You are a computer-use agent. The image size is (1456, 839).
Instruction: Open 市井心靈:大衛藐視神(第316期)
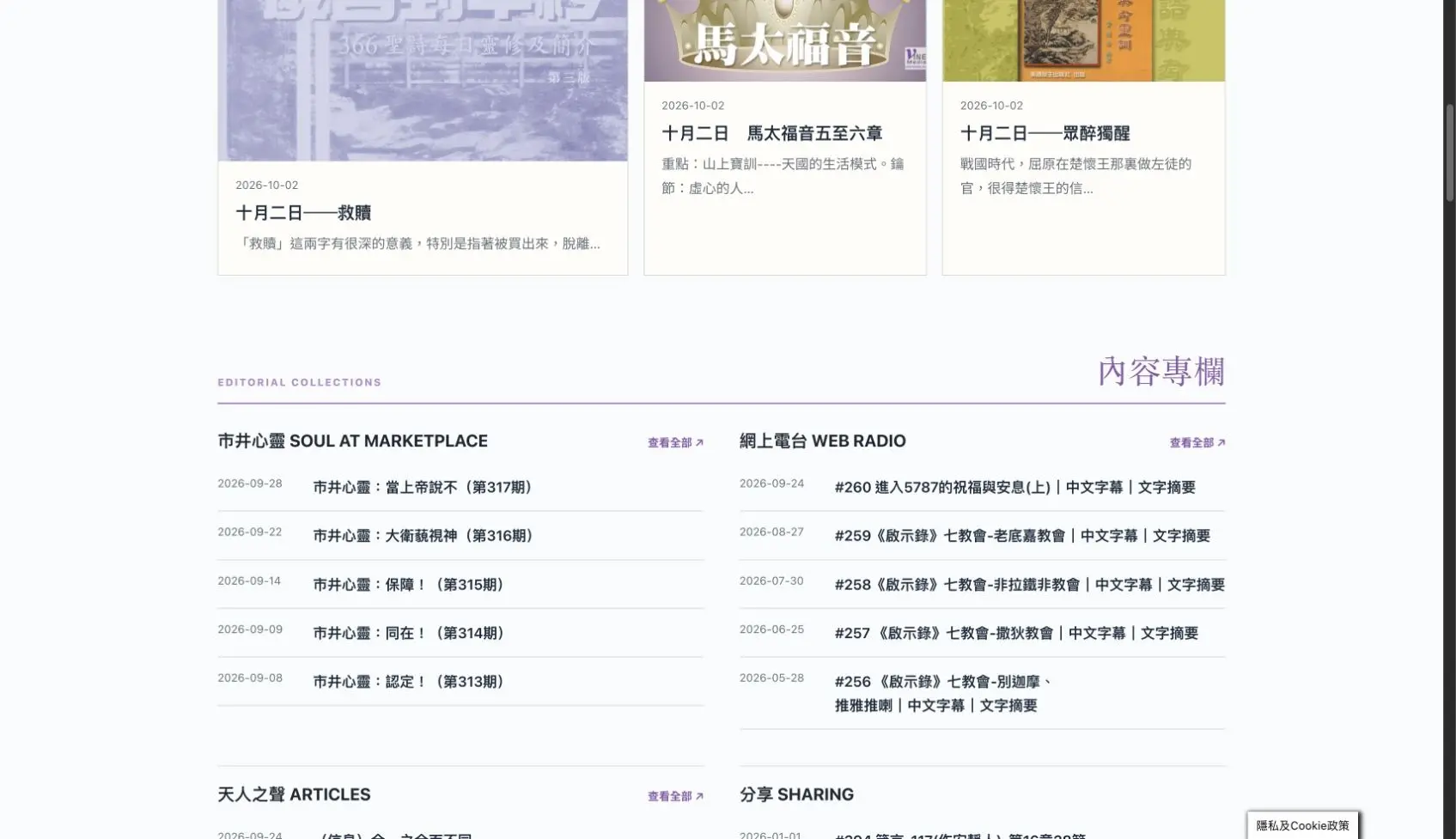tap(425, 536)
